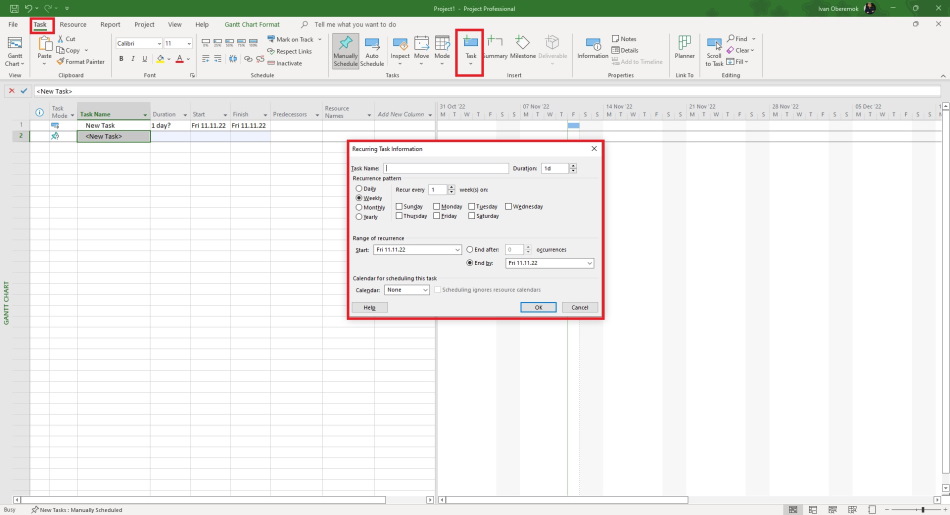The width and height of the screenshot is (950, 515).
Task: Open the Start date dropdown
Action: pos(457,250)
